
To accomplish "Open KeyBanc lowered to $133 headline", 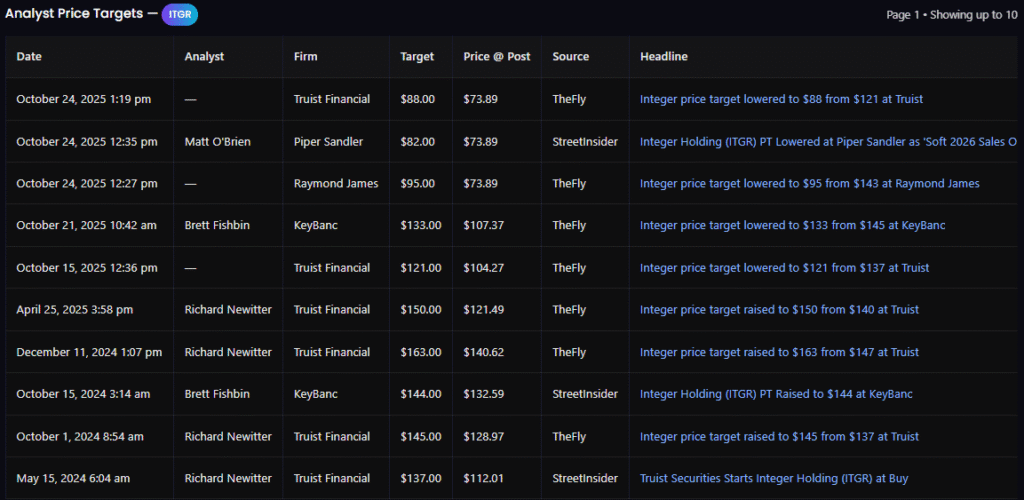I will (792, 226).
